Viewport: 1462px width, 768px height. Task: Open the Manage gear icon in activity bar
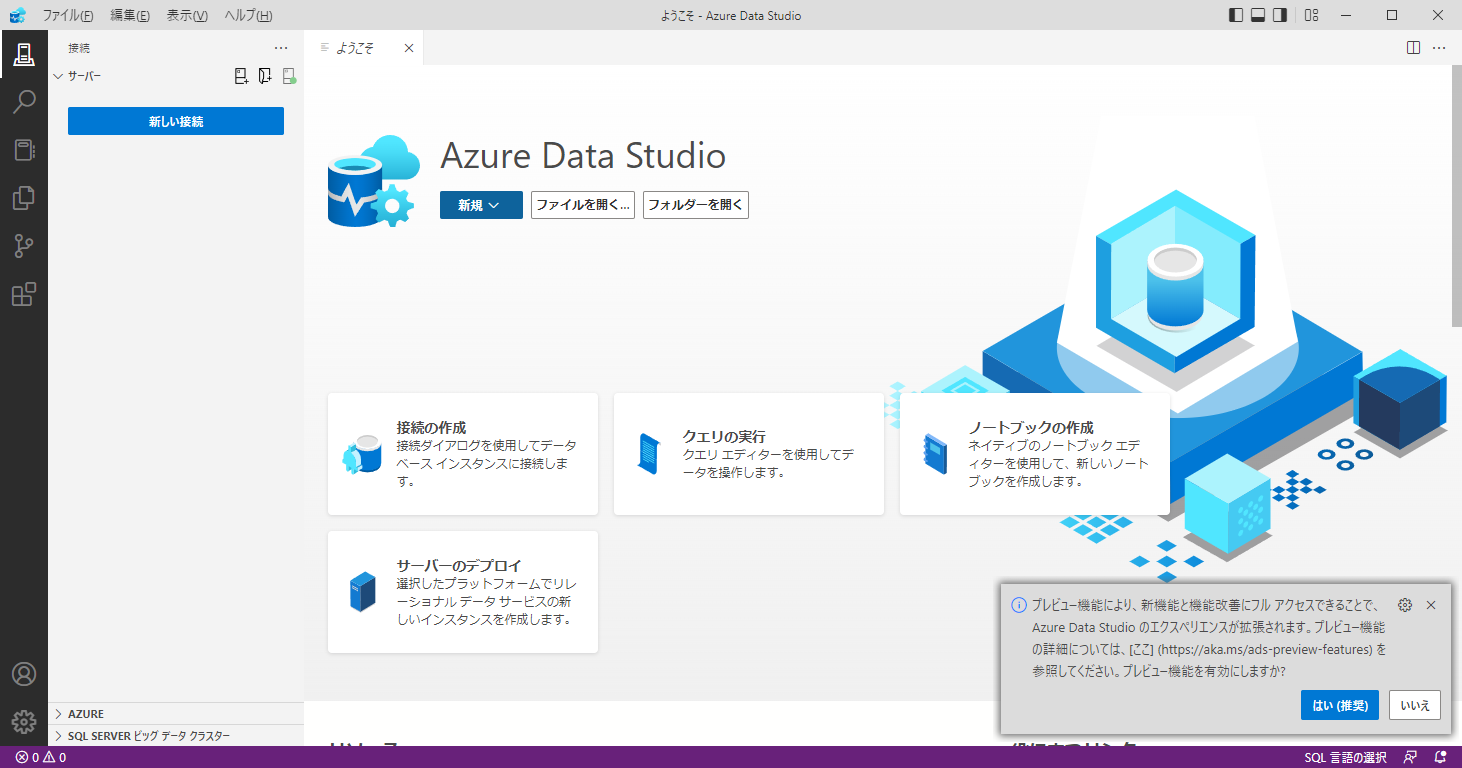(24, 722)
